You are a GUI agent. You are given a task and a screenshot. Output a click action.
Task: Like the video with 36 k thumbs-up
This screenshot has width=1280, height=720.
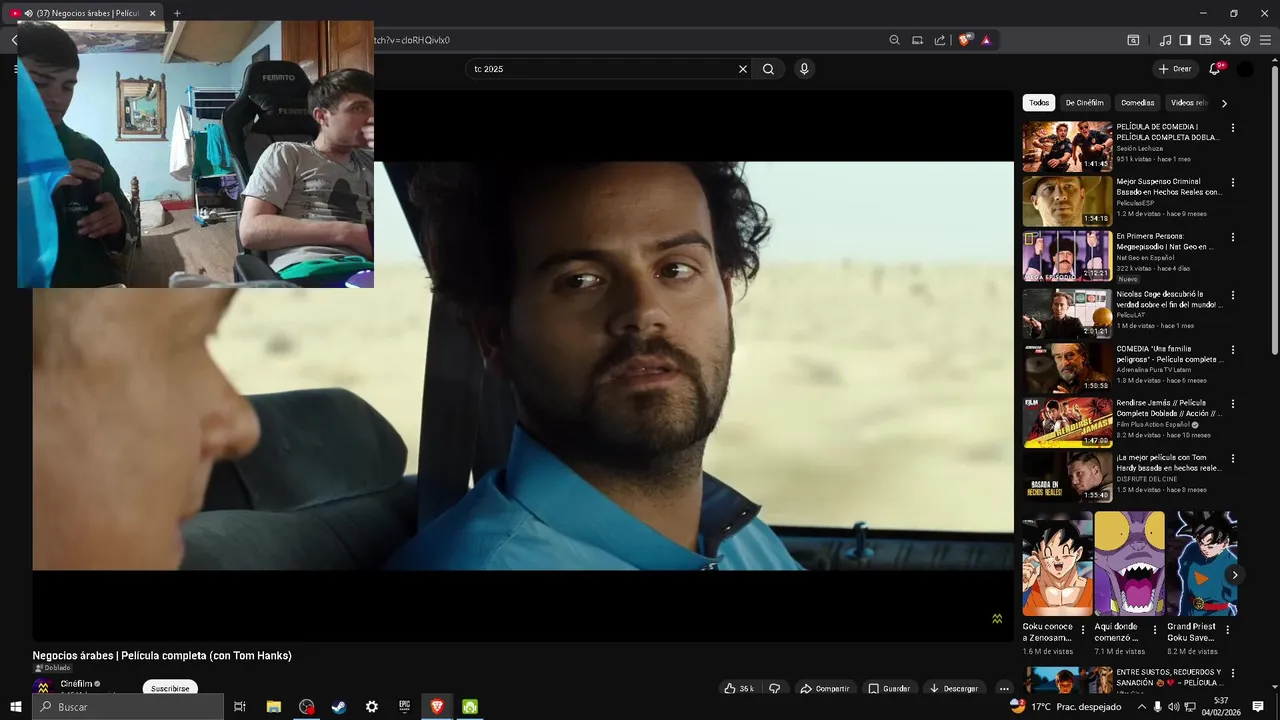[x=739, y=688]
